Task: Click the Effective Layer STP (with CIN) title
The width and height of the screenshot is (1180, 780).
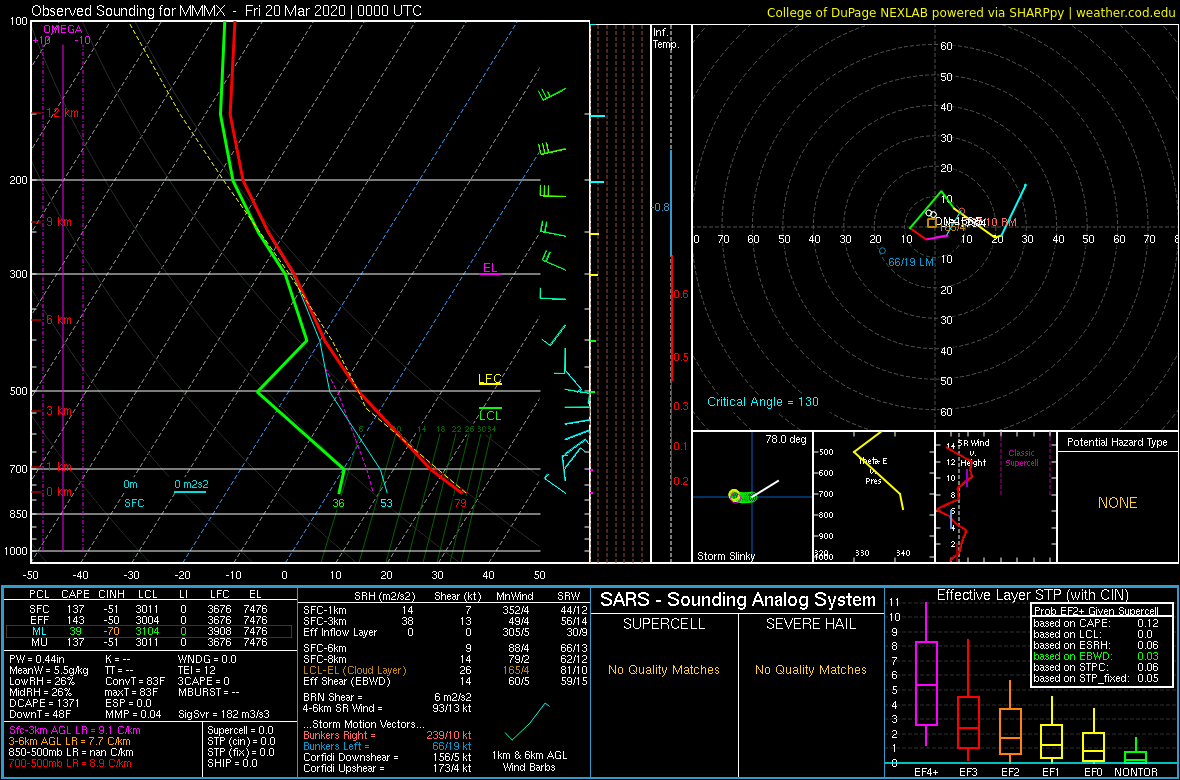Action: tap(1032, 595)
